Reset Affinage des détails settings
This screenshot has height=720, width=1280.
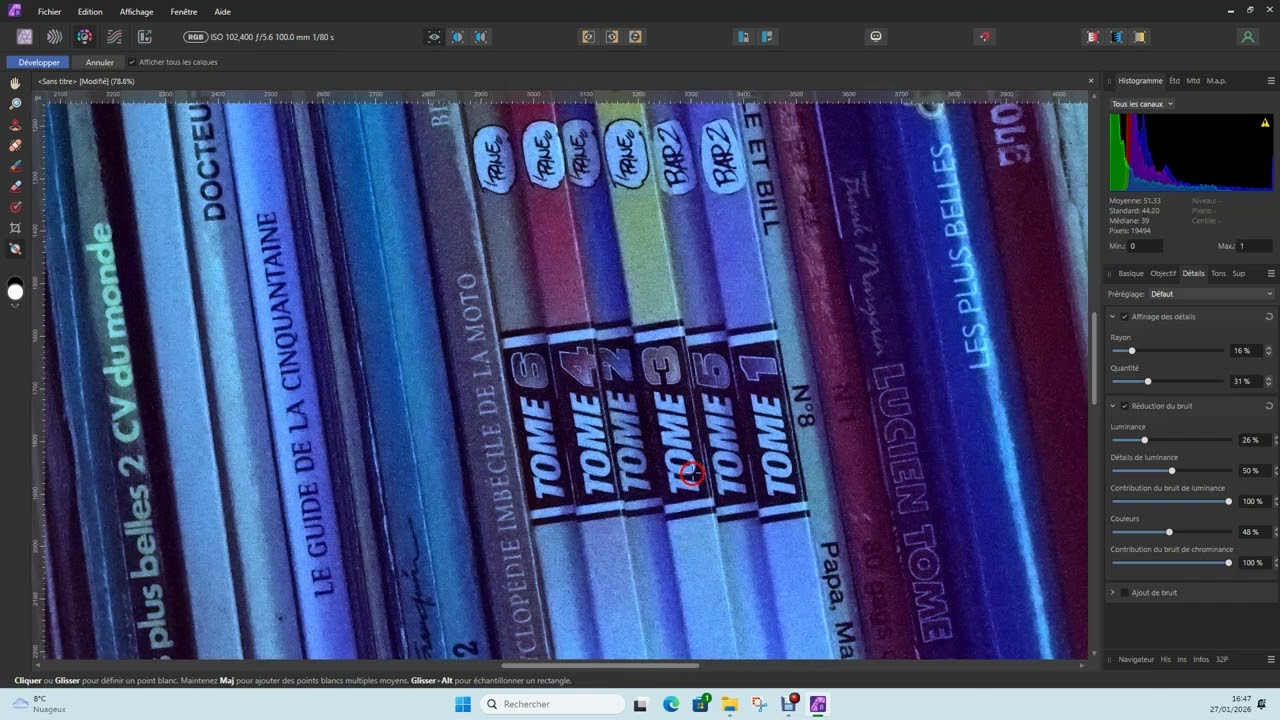1269,316
